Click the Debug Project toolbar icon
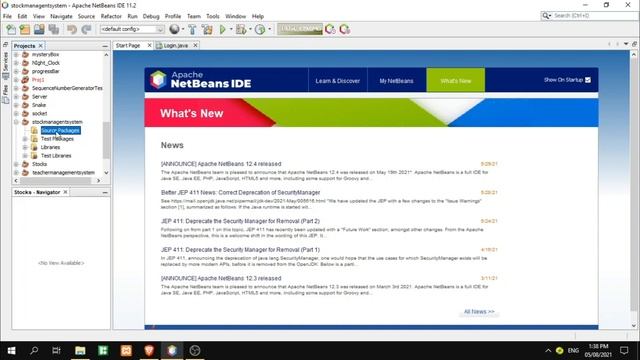 (241, 29)
